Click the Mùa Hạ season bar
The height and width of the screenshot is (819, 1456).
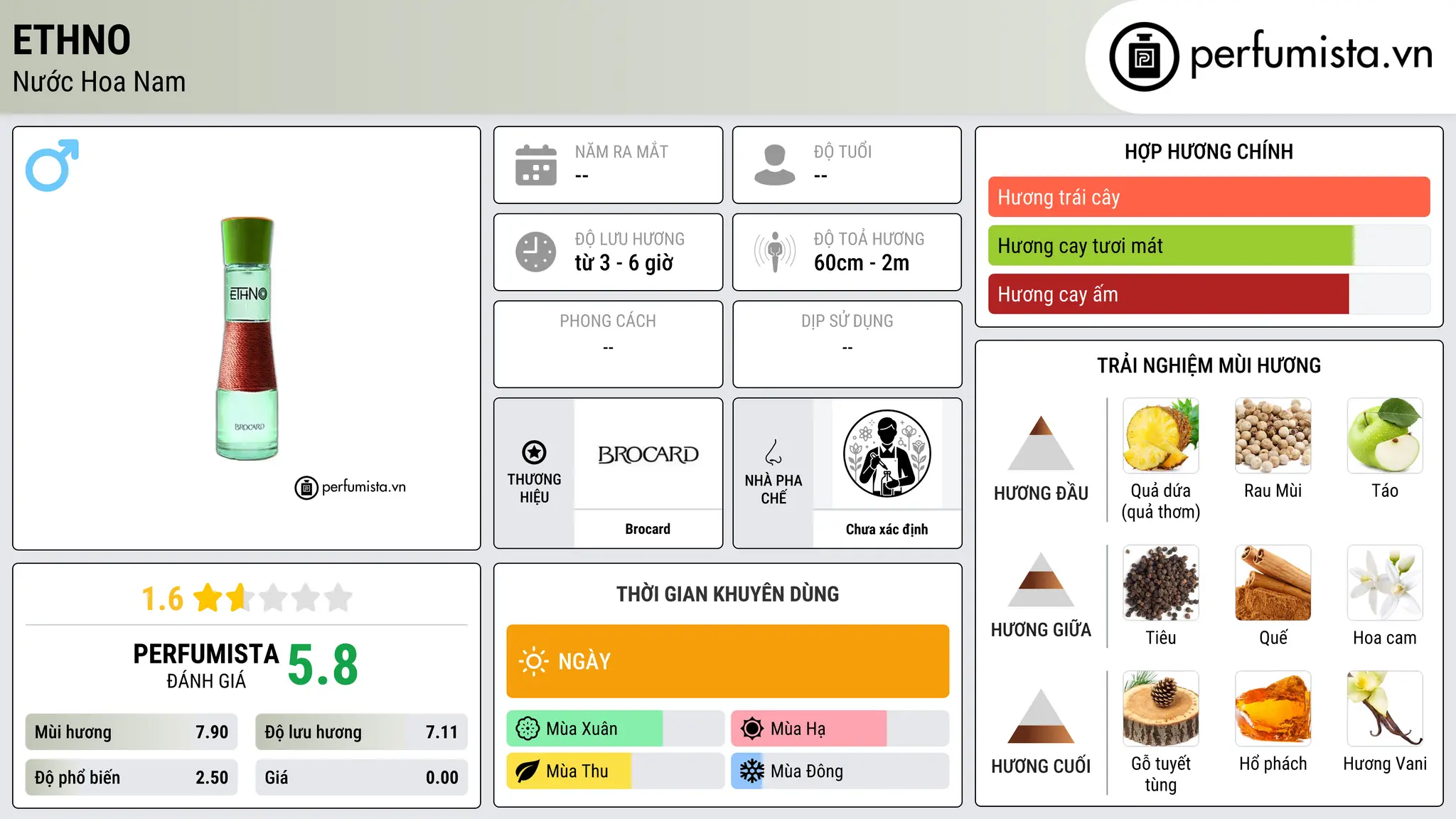(x=840, y=729)
